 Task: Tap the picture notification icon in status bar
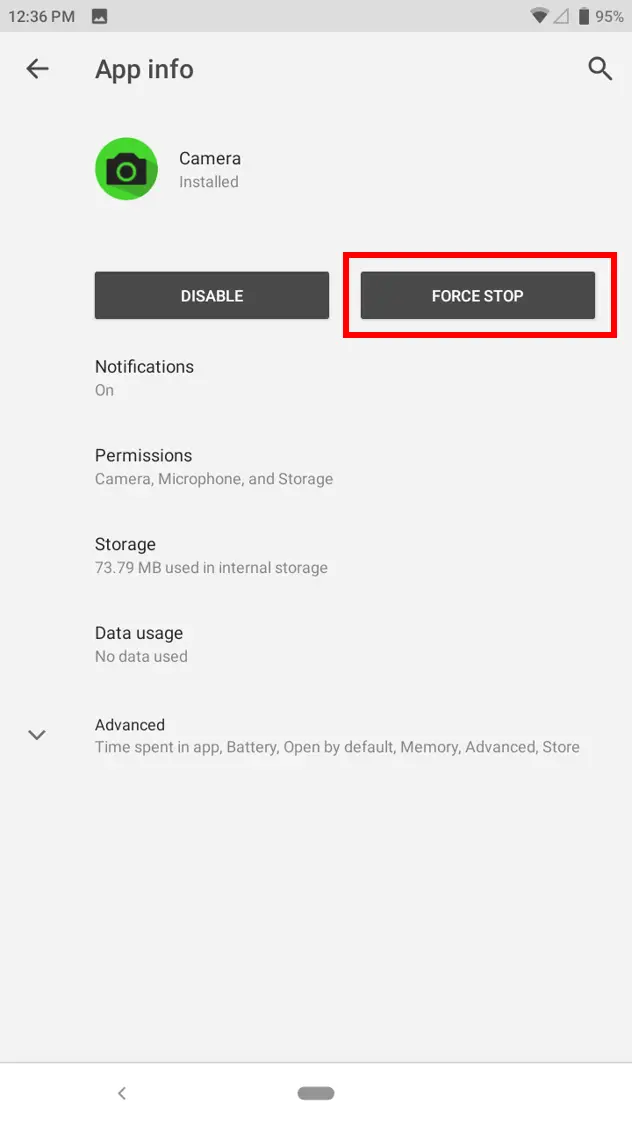coord(100,16)
